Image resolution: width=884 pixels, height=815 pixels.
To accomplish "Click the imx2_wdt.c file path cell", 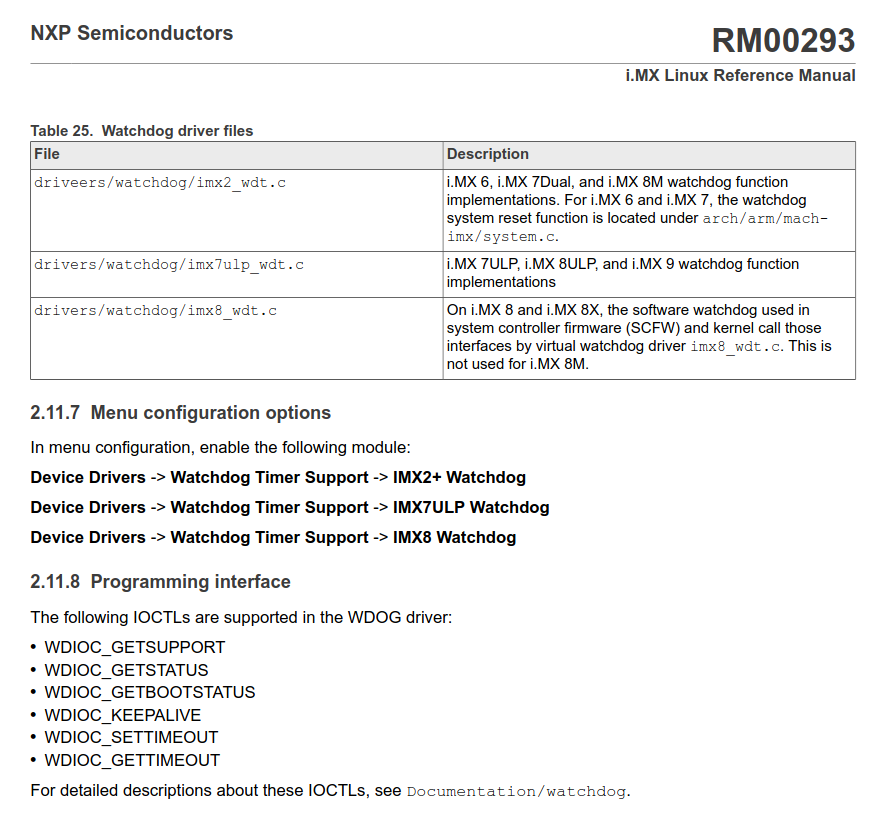I will coord(160,183).
